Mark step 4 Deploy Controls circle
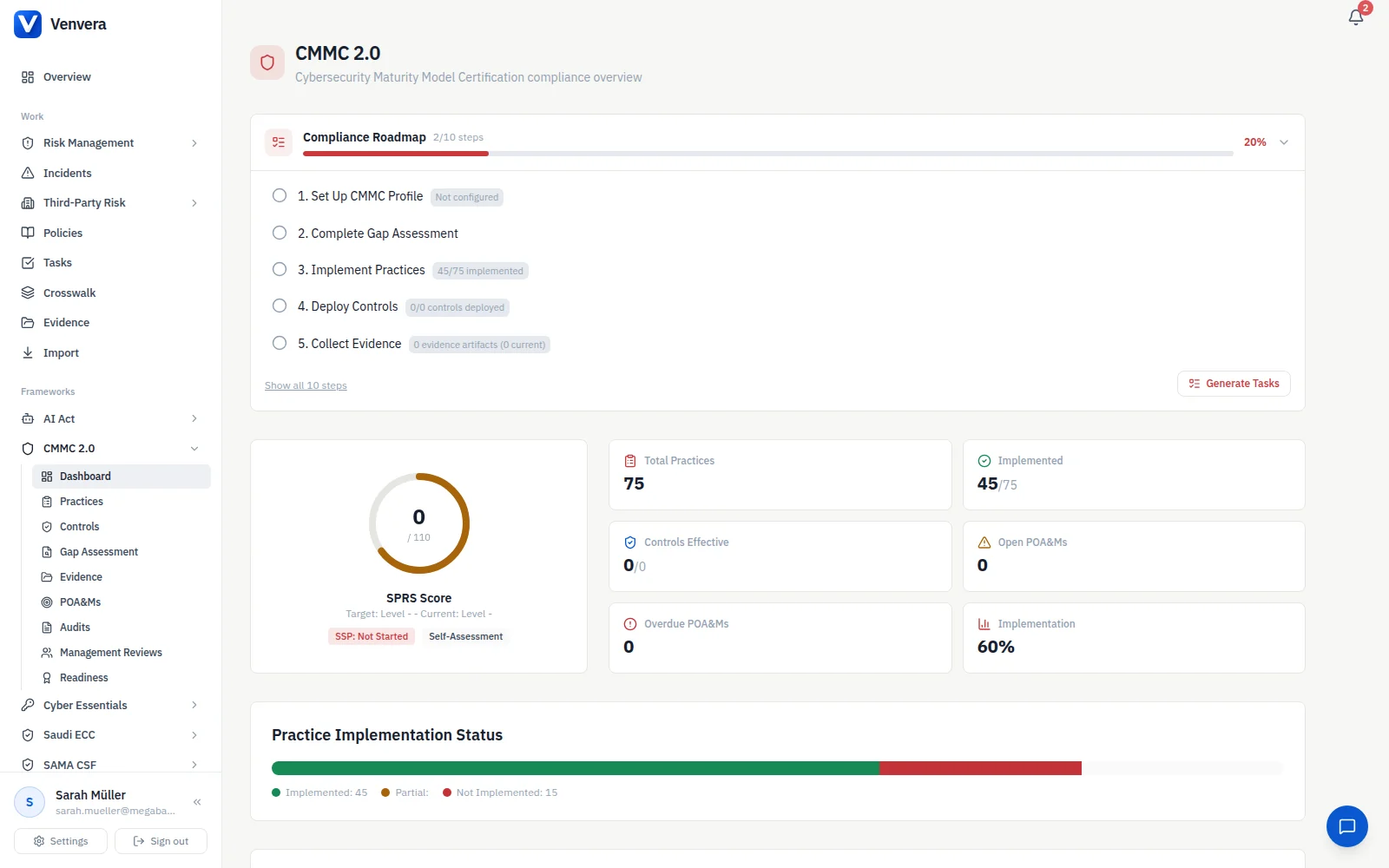 click(280, 306)
